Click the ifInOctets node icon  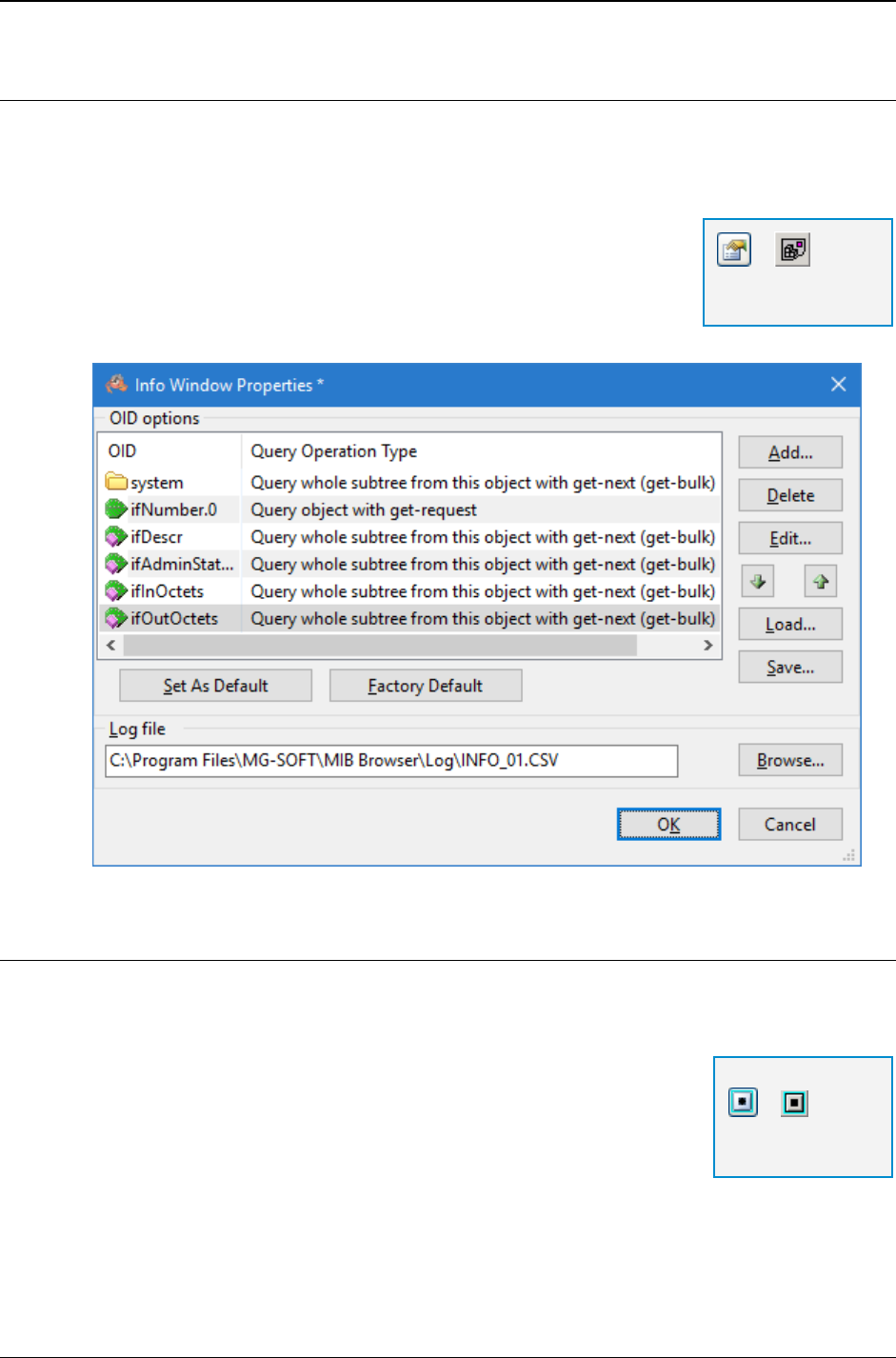click(116, 591)
